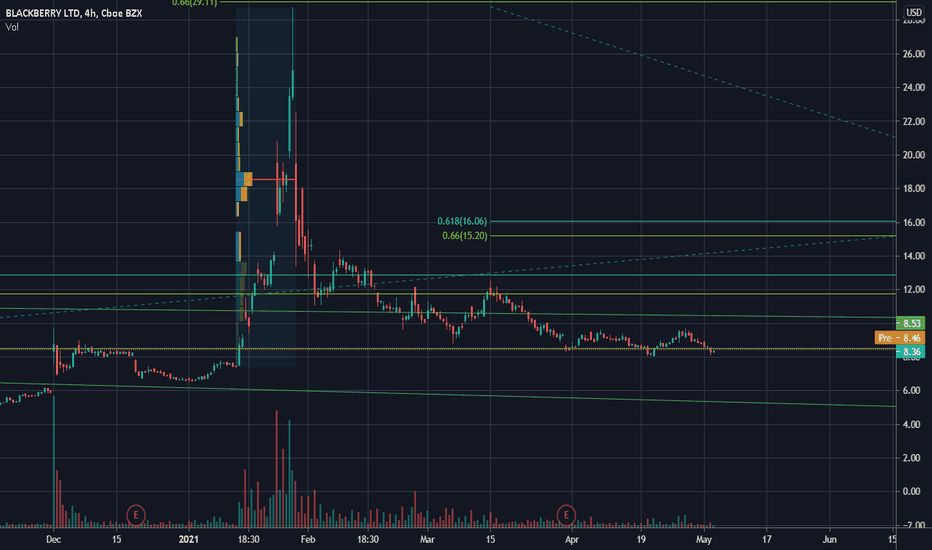Select the 0.66(15.20) Fibonacci level label
This screenshot has width=932, height=550.
click(464, 236)
